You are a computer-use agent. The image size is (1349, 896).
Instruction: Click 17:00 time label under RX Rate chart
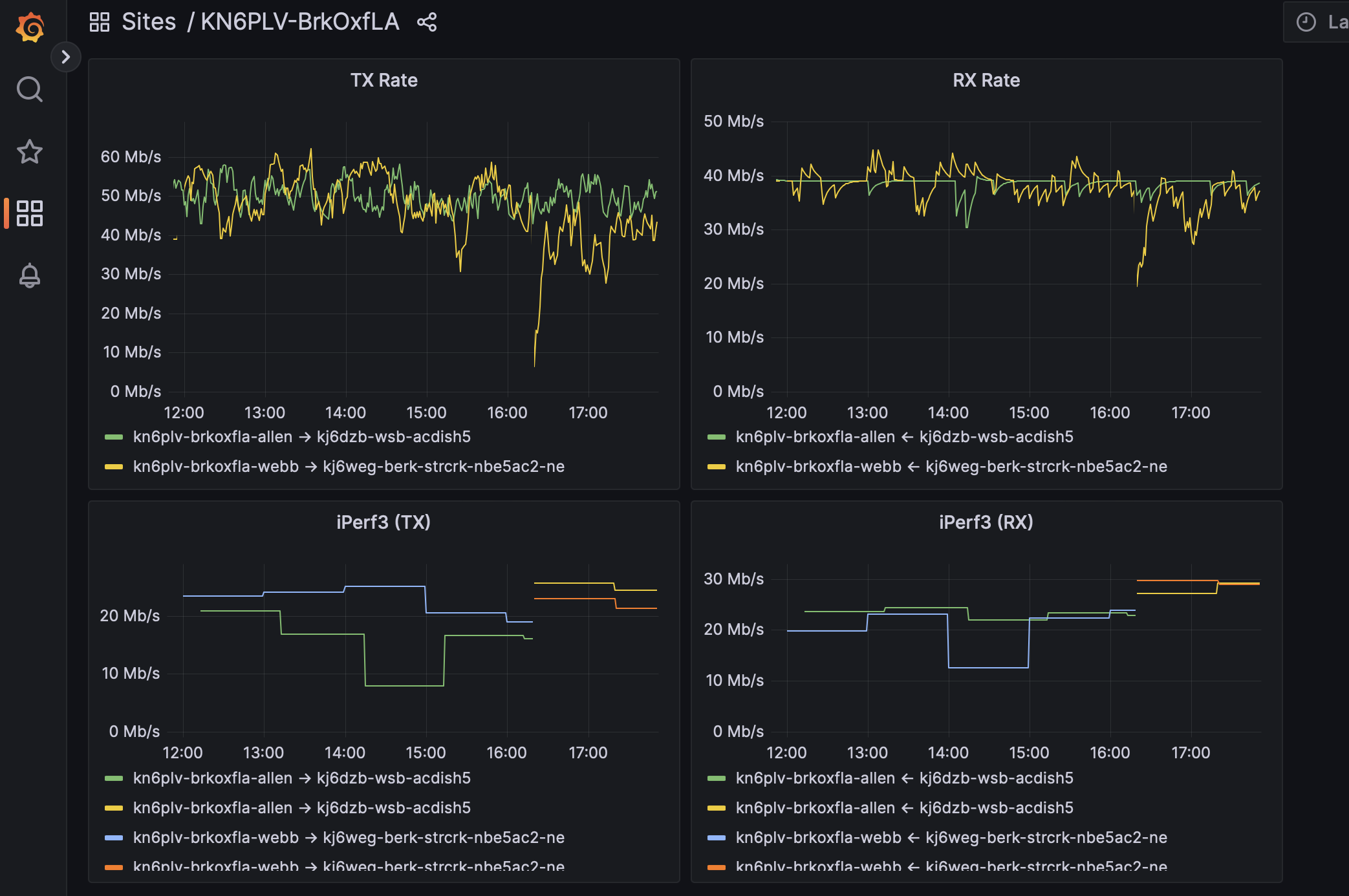pyautogui.click(x=1191, y=413)
